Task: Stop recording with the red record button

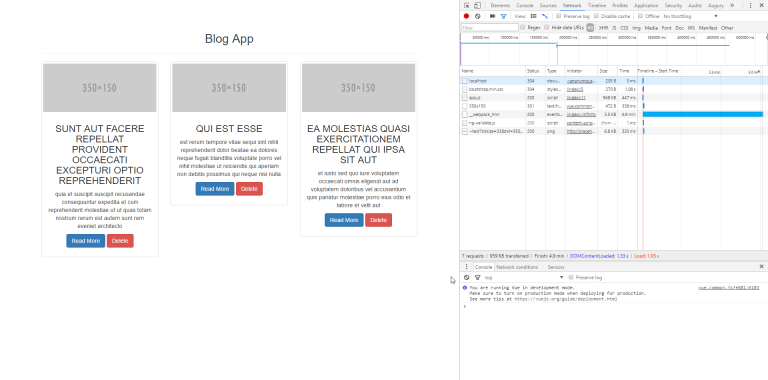Action: pos(466,16)
